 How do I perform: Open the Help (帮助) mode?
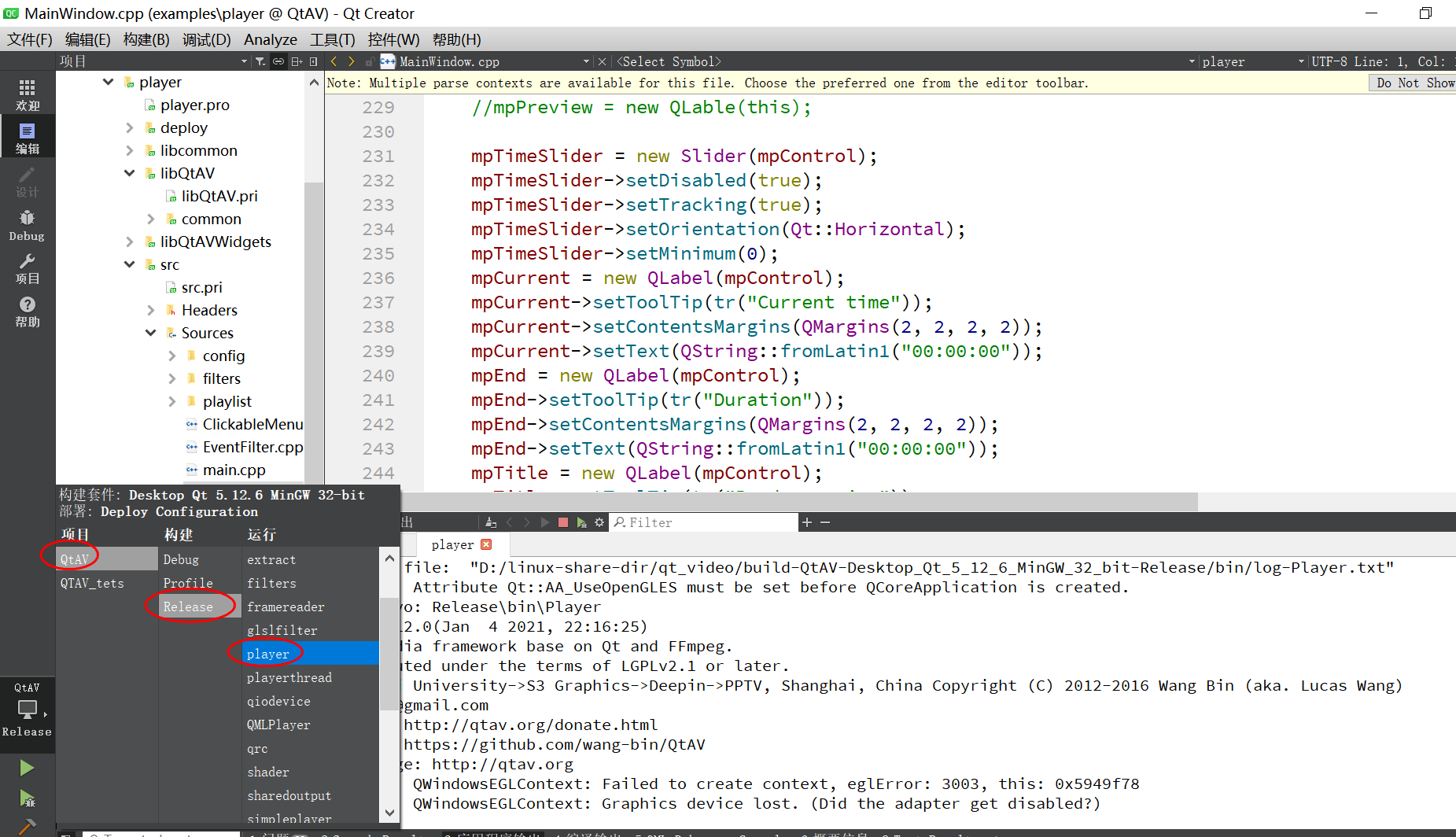tap(27, 311)
